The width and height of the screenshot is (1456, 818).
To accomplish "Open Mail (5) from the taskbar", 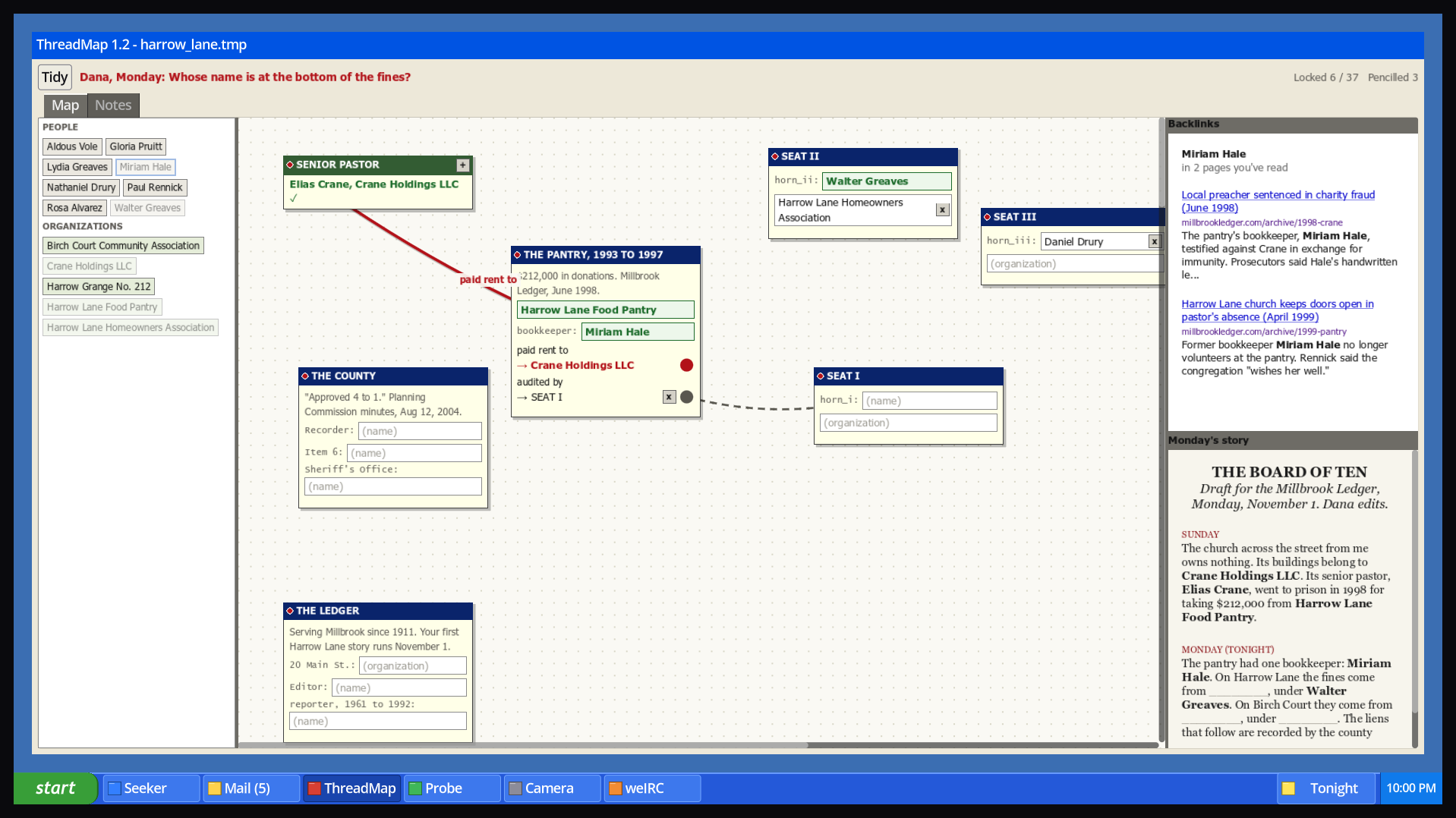I will [x=251, y=788].
